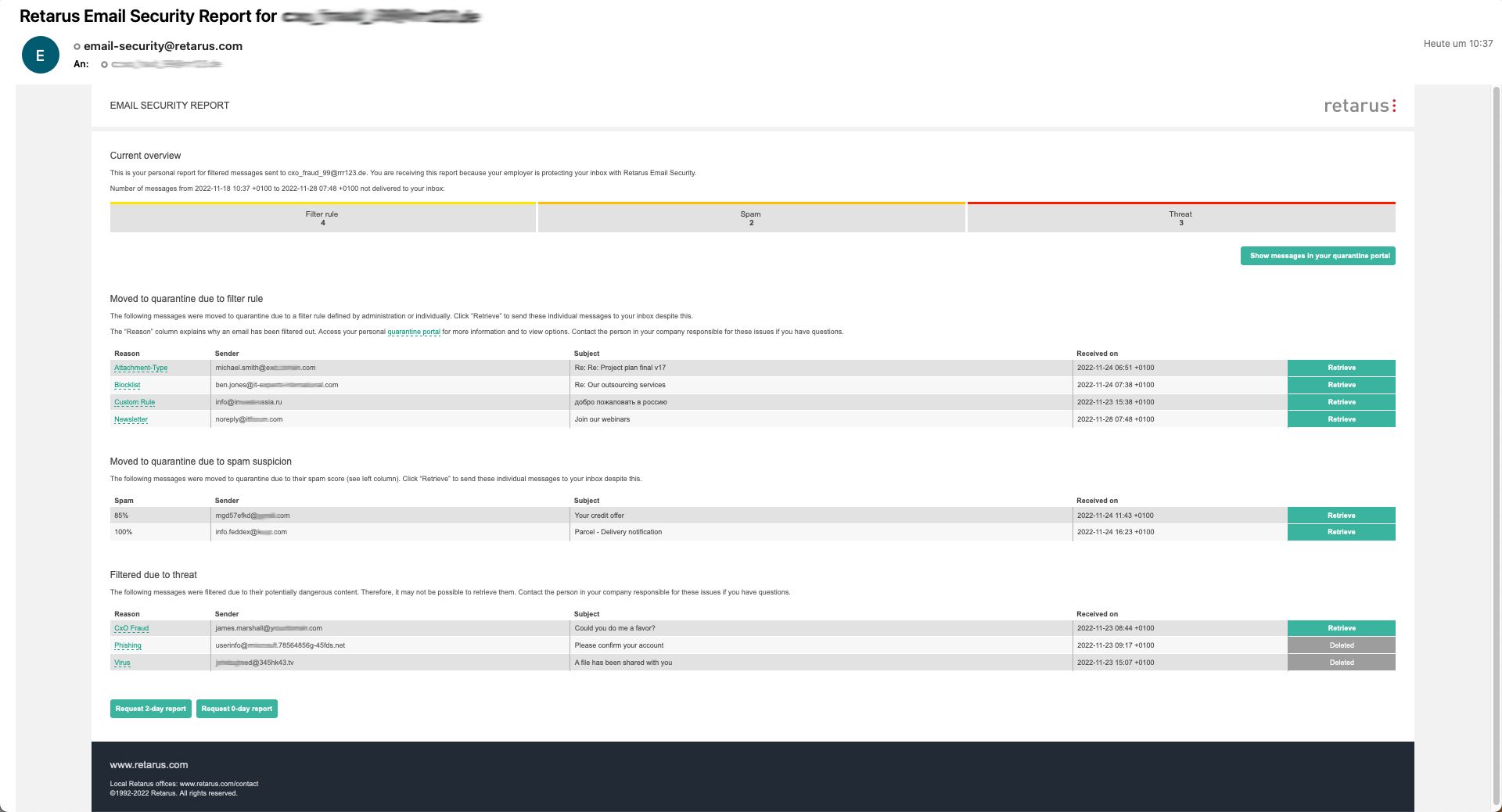Click sender address email-security@retarus.com
Image resolution: width=1502 pixels, height=812 pixels.
click(x=163, y=46)
